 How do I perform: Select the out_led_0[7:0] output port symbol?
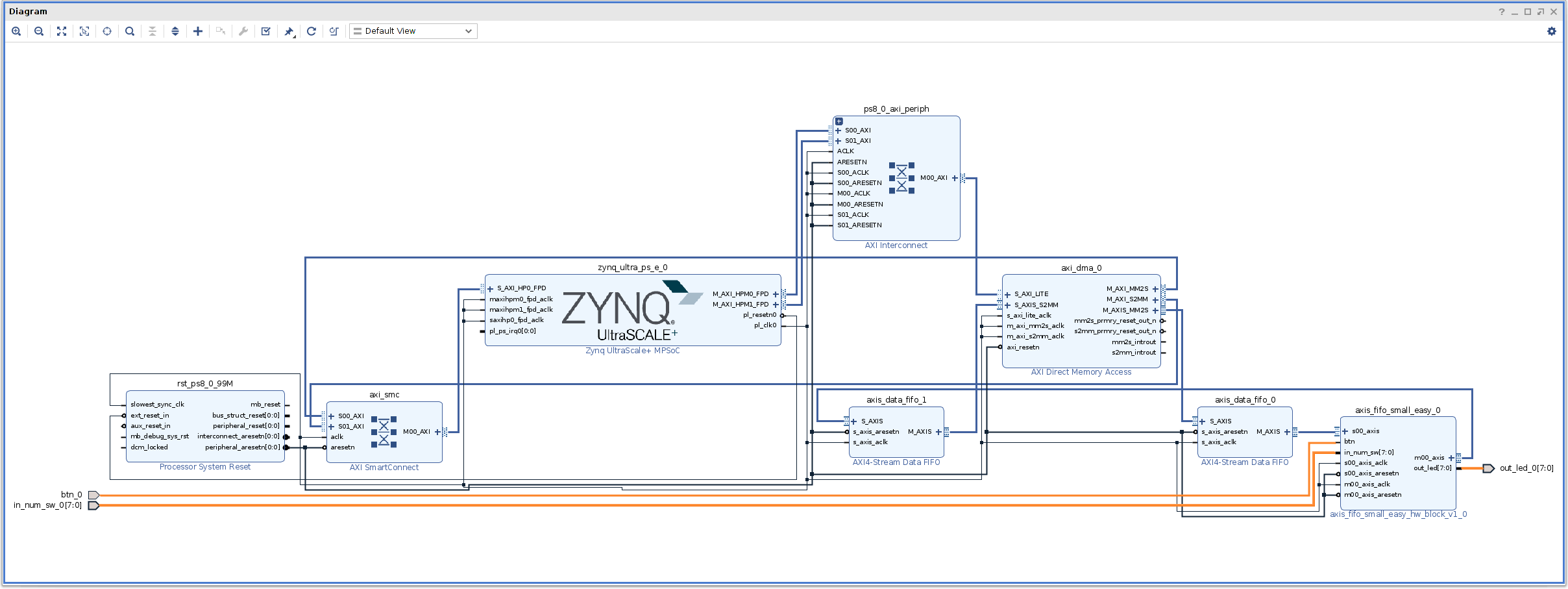pos(1489,468)
